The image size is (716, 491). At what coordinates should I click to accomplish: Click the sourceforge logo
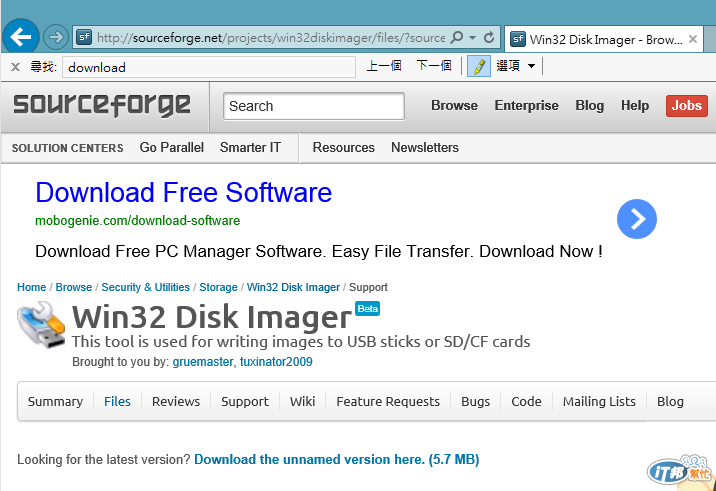101,105
